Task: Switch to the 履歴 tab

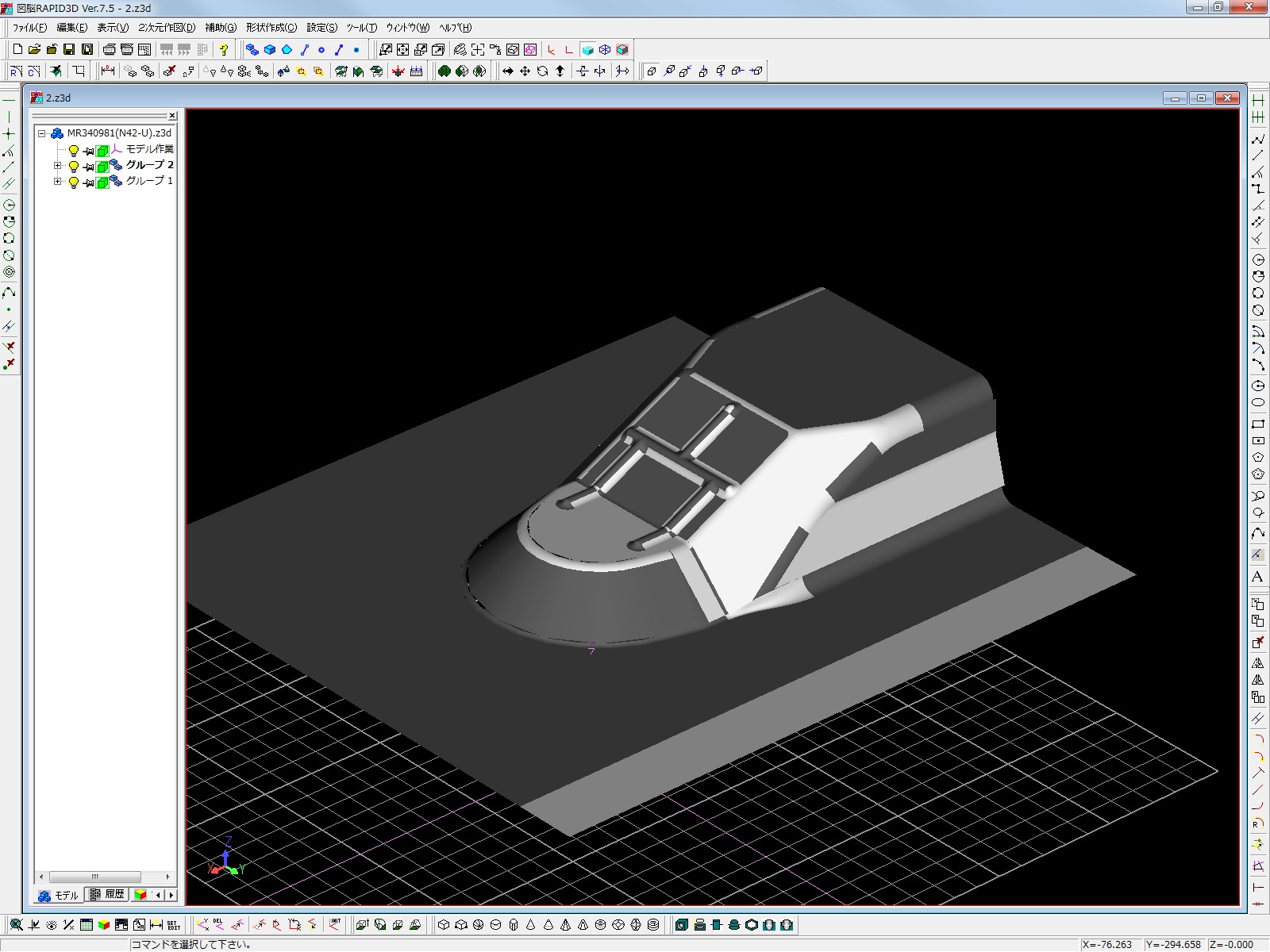Action: click(108, 895)
